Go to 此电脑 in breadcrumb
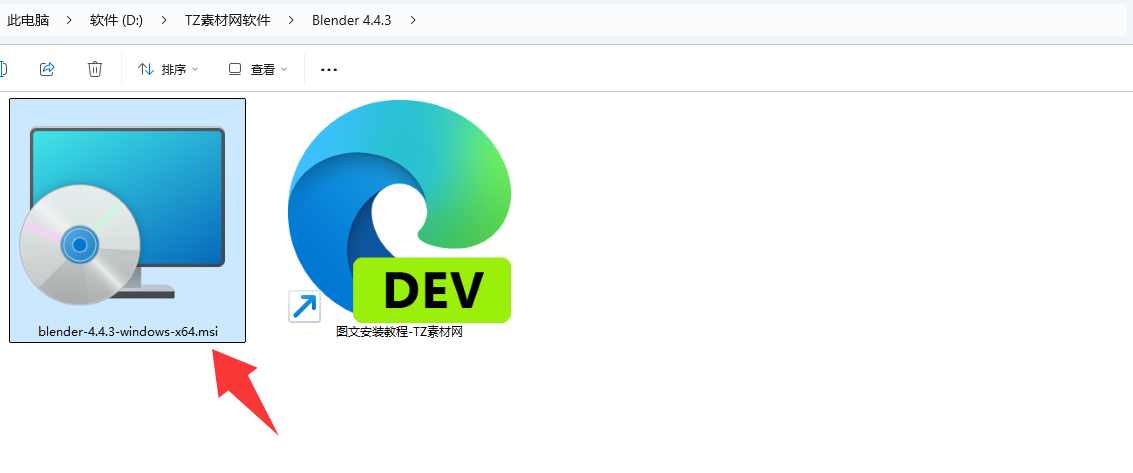The height and width of the screenshot is (473, 1133). [28, 20]
